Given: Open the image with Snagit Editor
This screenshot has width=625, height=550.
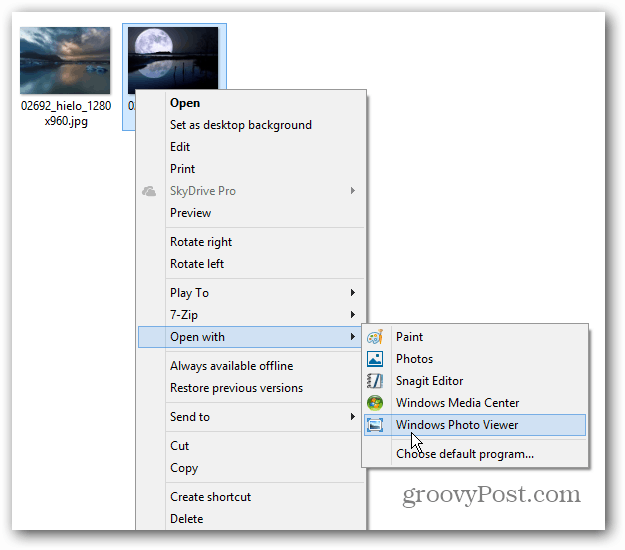Looking at the screenshot, I should 475,381.
